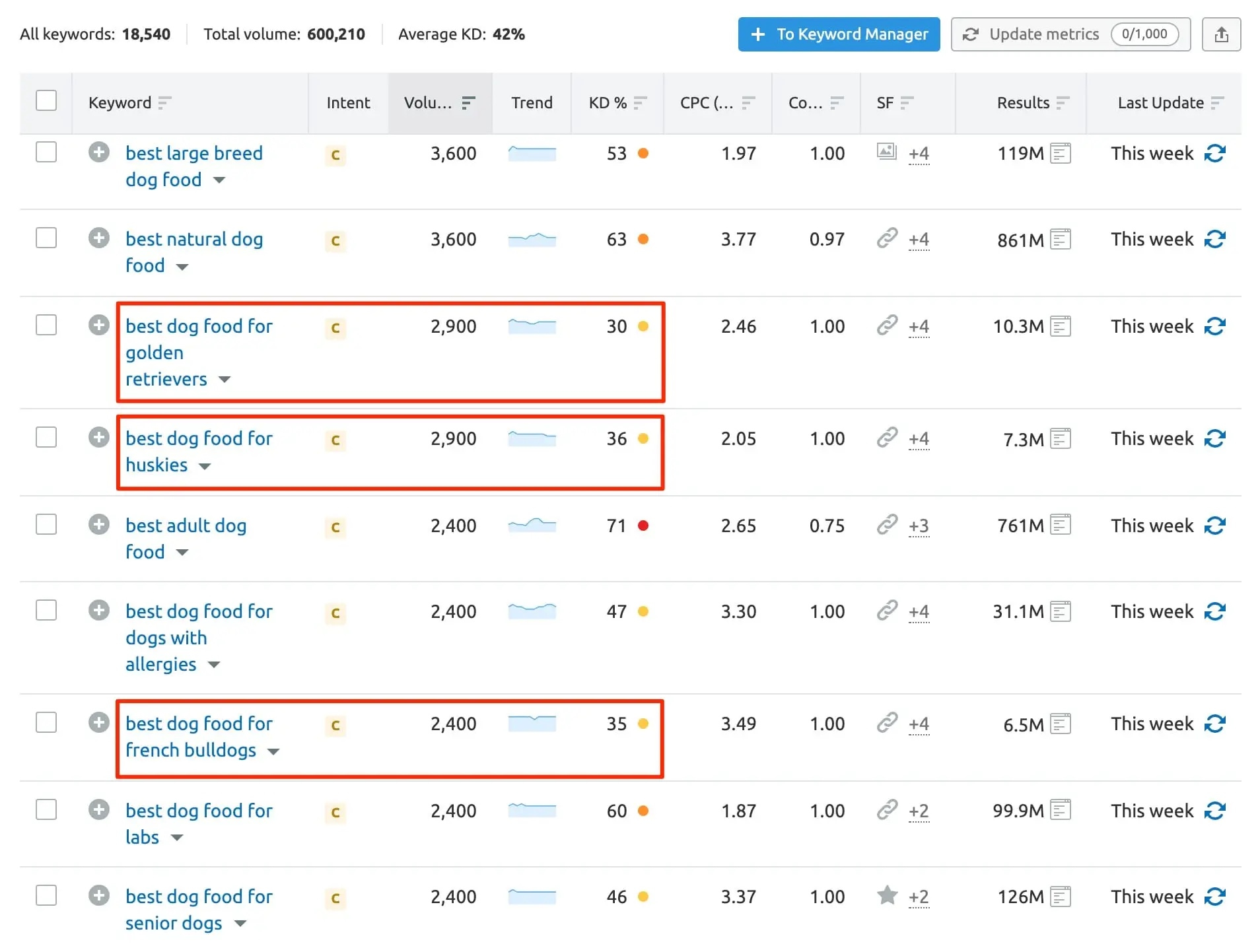Click orange KD dot in 'best natural dog food' row
This screenshot has height=952, width=1260.
coord(643,239)
